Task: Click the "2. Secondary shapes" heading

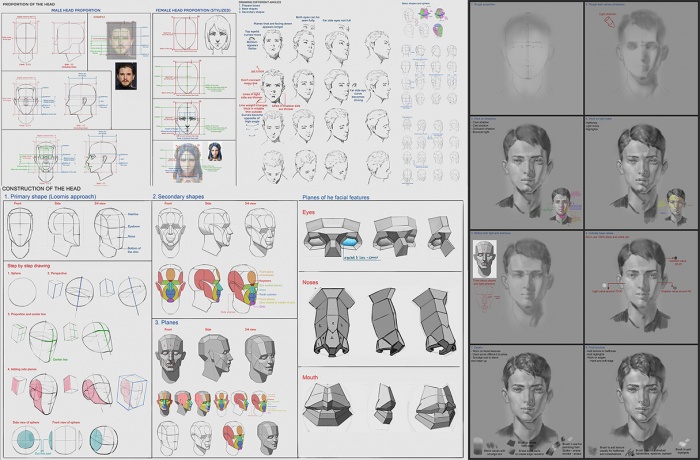Action: 180,198
